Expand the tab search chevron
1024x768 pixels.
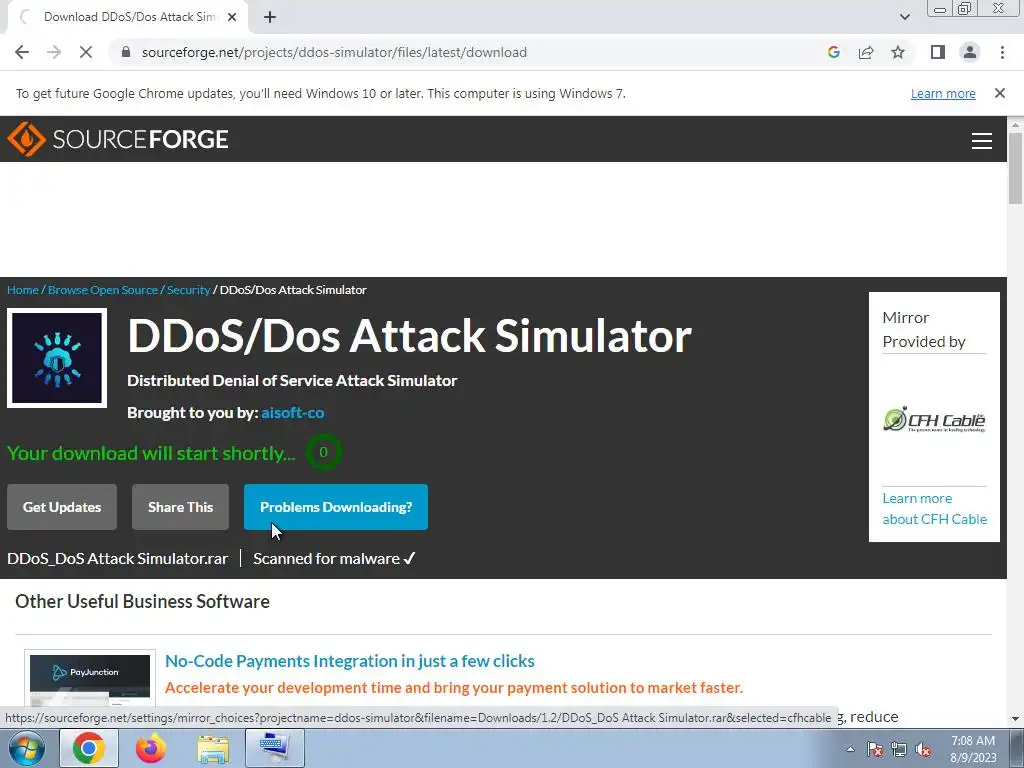904,17
